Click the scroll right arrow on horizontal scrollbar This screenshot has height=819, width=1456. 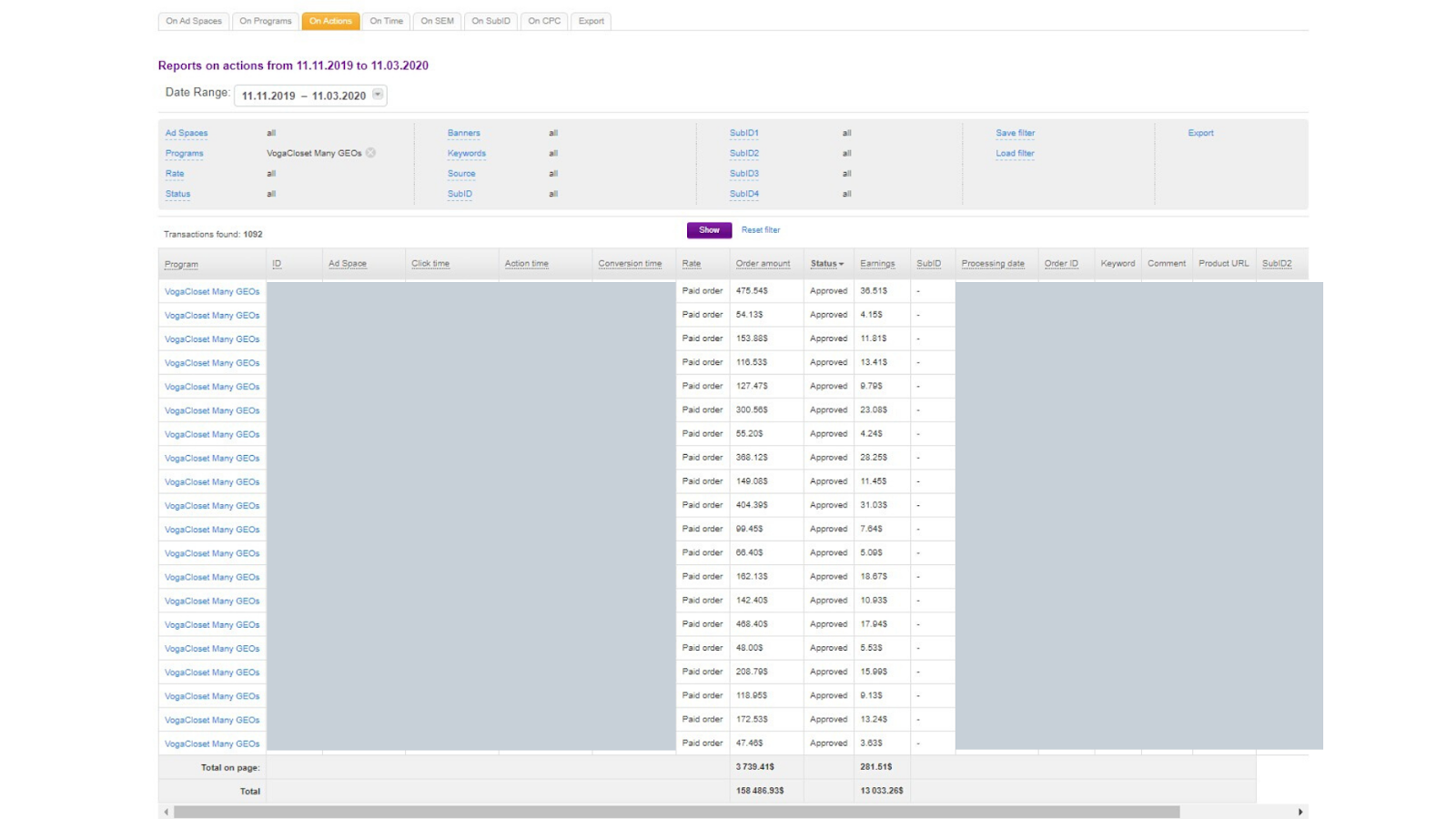pos(1300,812)
